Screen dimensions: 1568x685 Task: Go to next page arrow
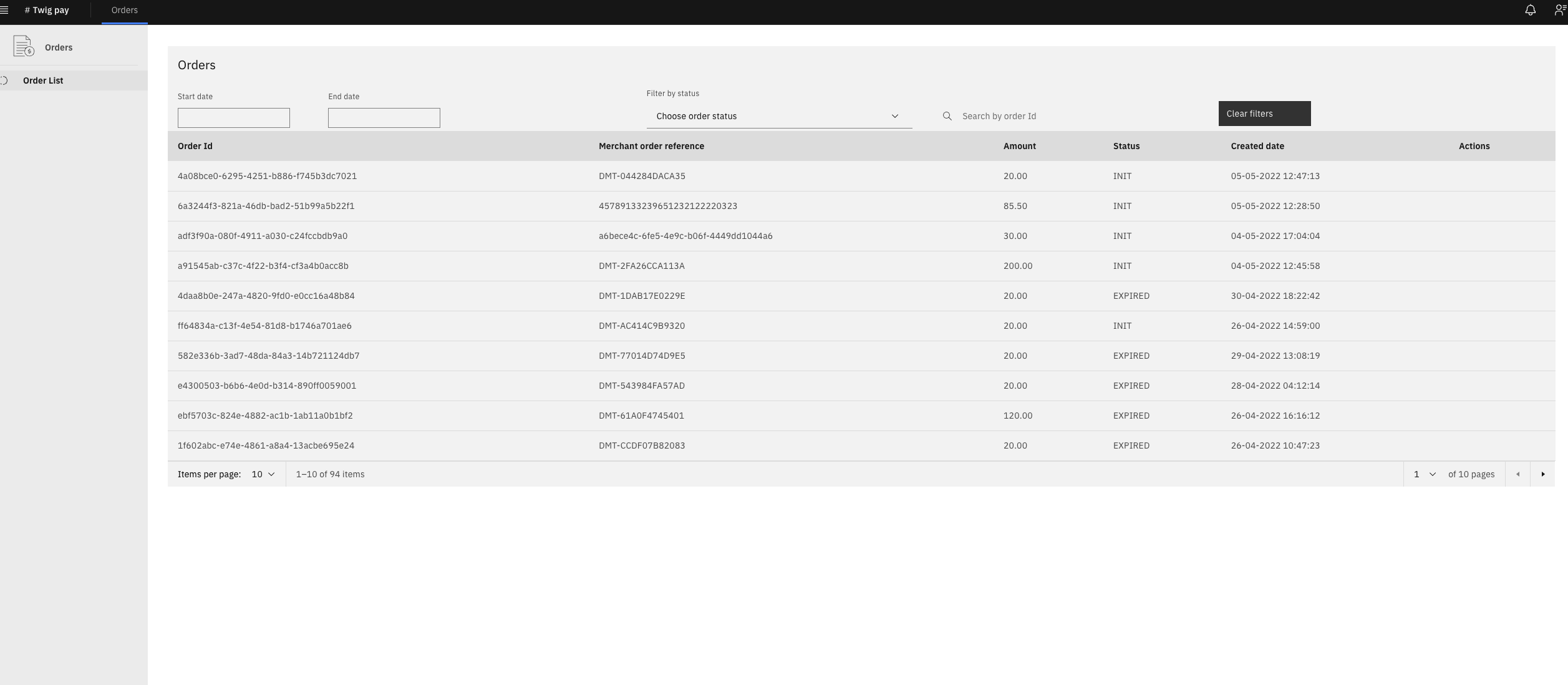pos(1542,474)
